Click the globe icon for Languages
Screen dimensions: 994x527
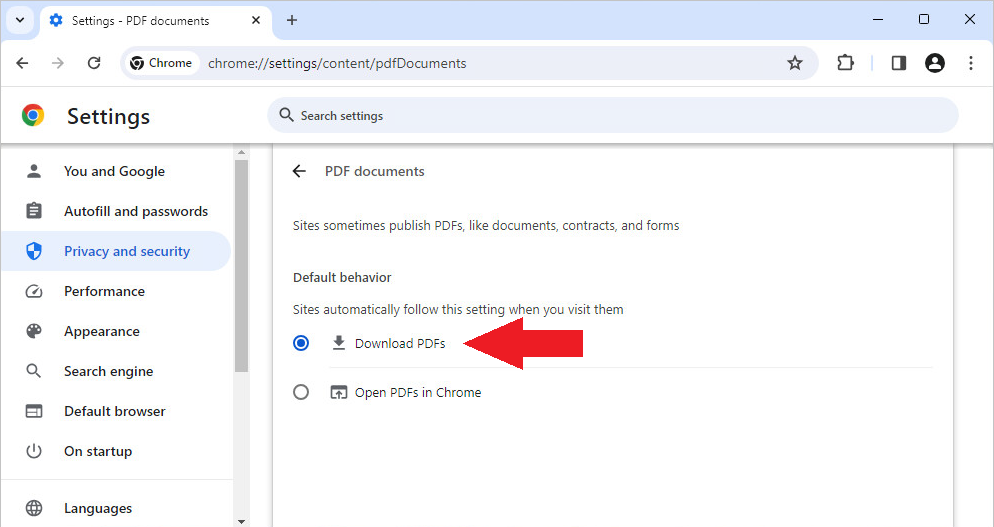pos(34,508)
